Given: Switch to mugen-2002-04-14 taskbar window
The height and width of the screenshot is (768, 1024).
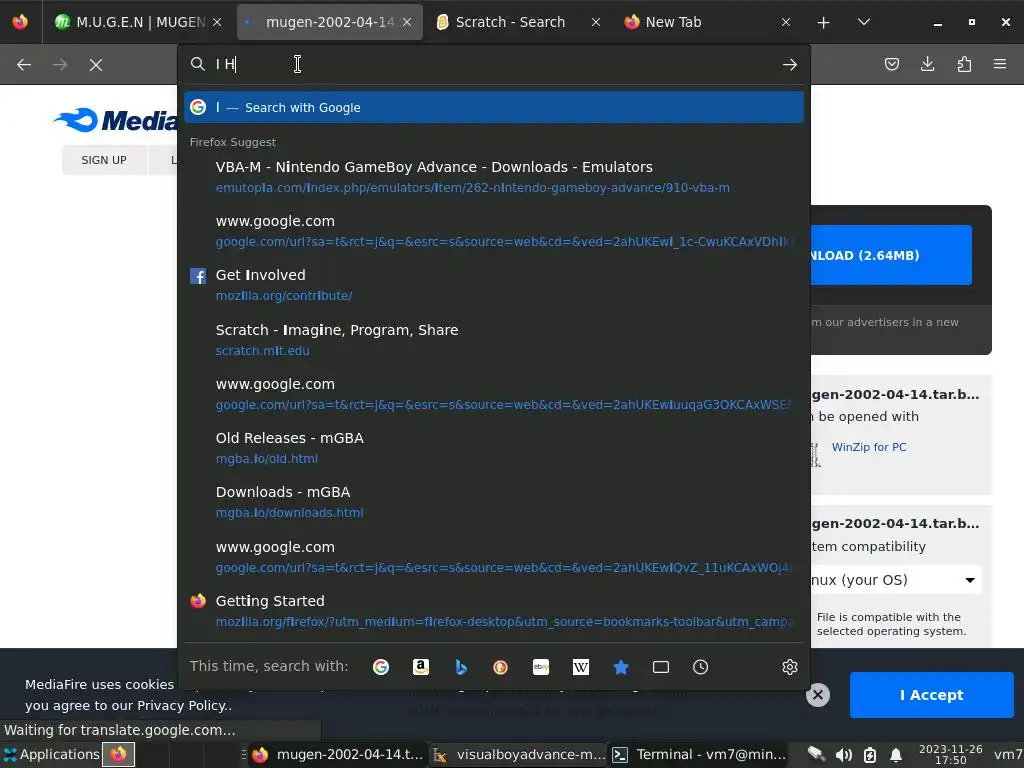Looking at the screenshot, I should [338, 754].
